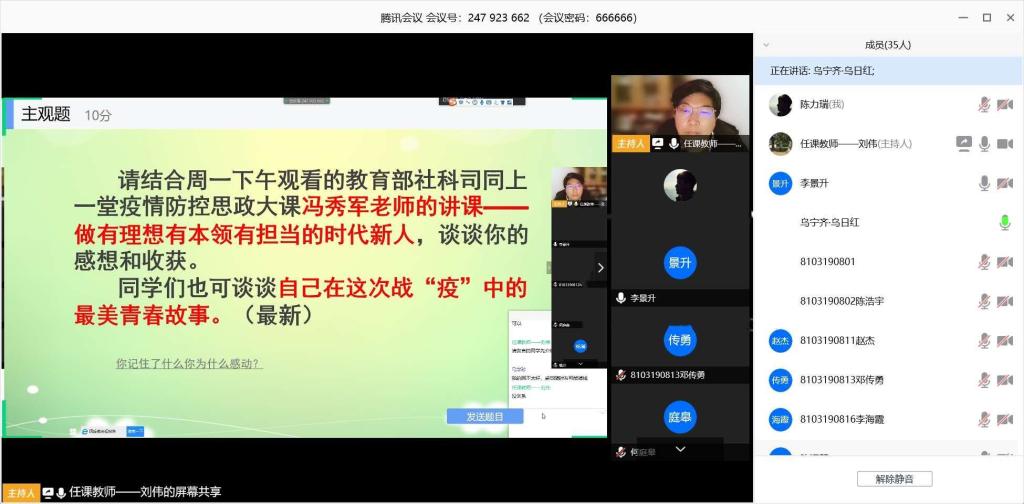Screen dimensions: 1024x504
Task: Toggle the camera for 8103190816李海霞
Action: click(x=1005, y=419)
